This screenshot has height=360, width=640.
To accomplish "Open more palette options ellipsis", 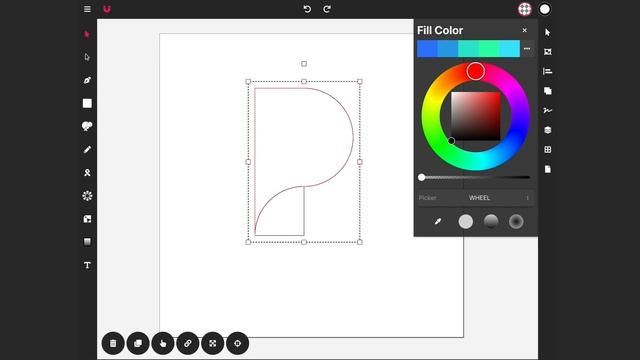I will (527, 49).
